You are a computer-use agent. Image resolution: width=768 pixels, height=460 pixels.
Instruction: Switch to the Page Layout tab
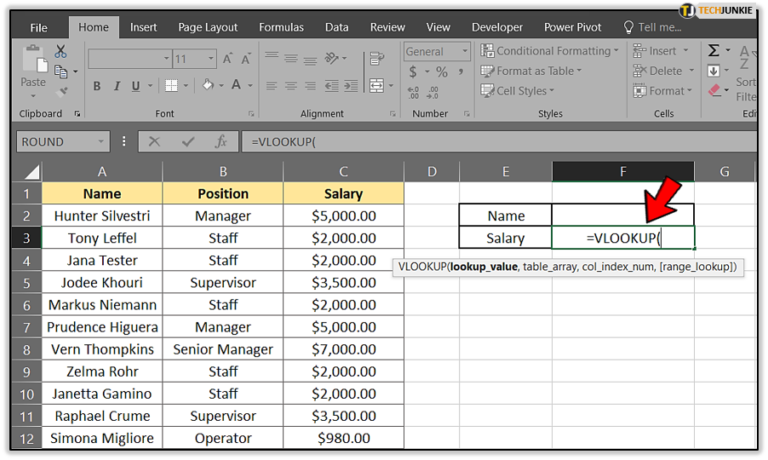click(x=208, y=27)
